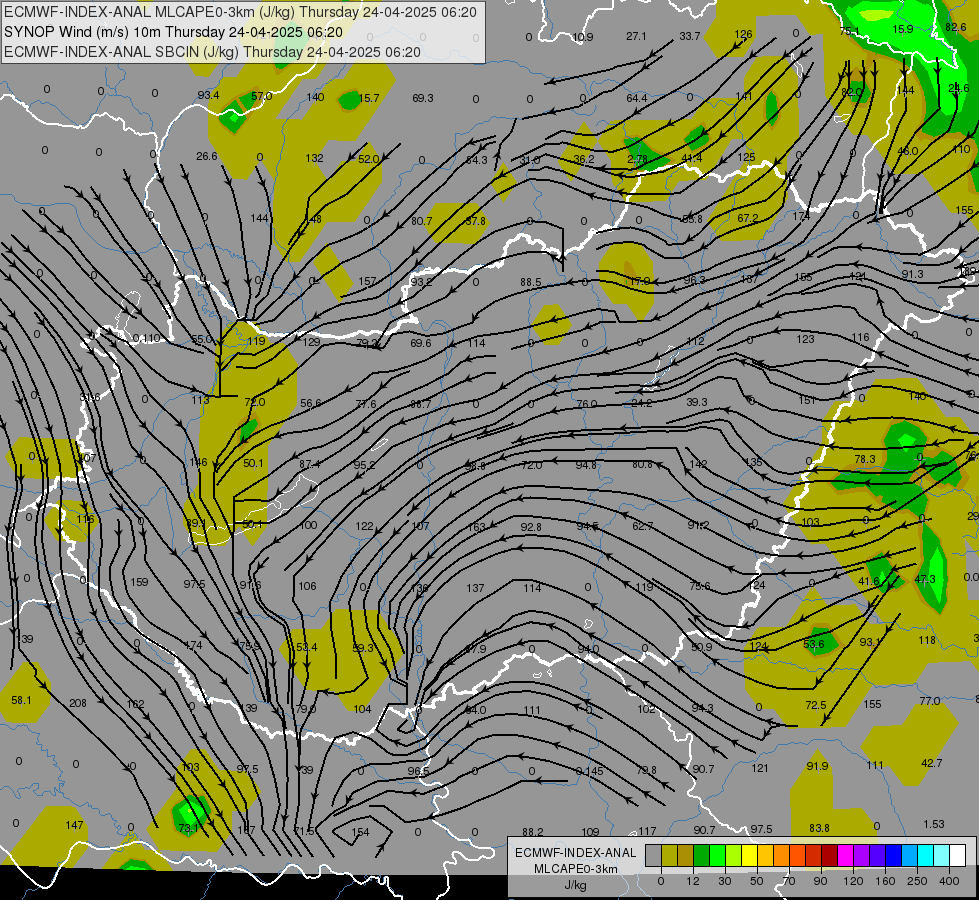The height and width of the screenshot is (900, 979).
Task: Click legend tick label '250'
Action: click(917, 881)
